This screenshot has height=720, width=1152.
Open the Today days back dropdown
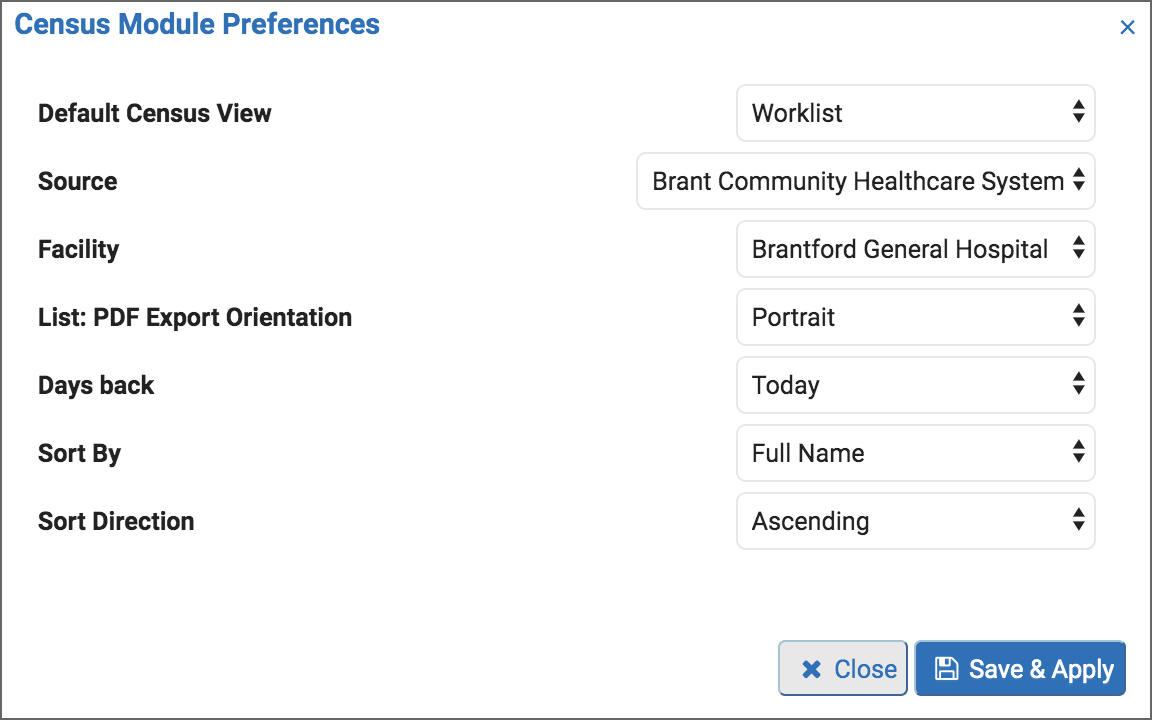[x=915, y=385]
